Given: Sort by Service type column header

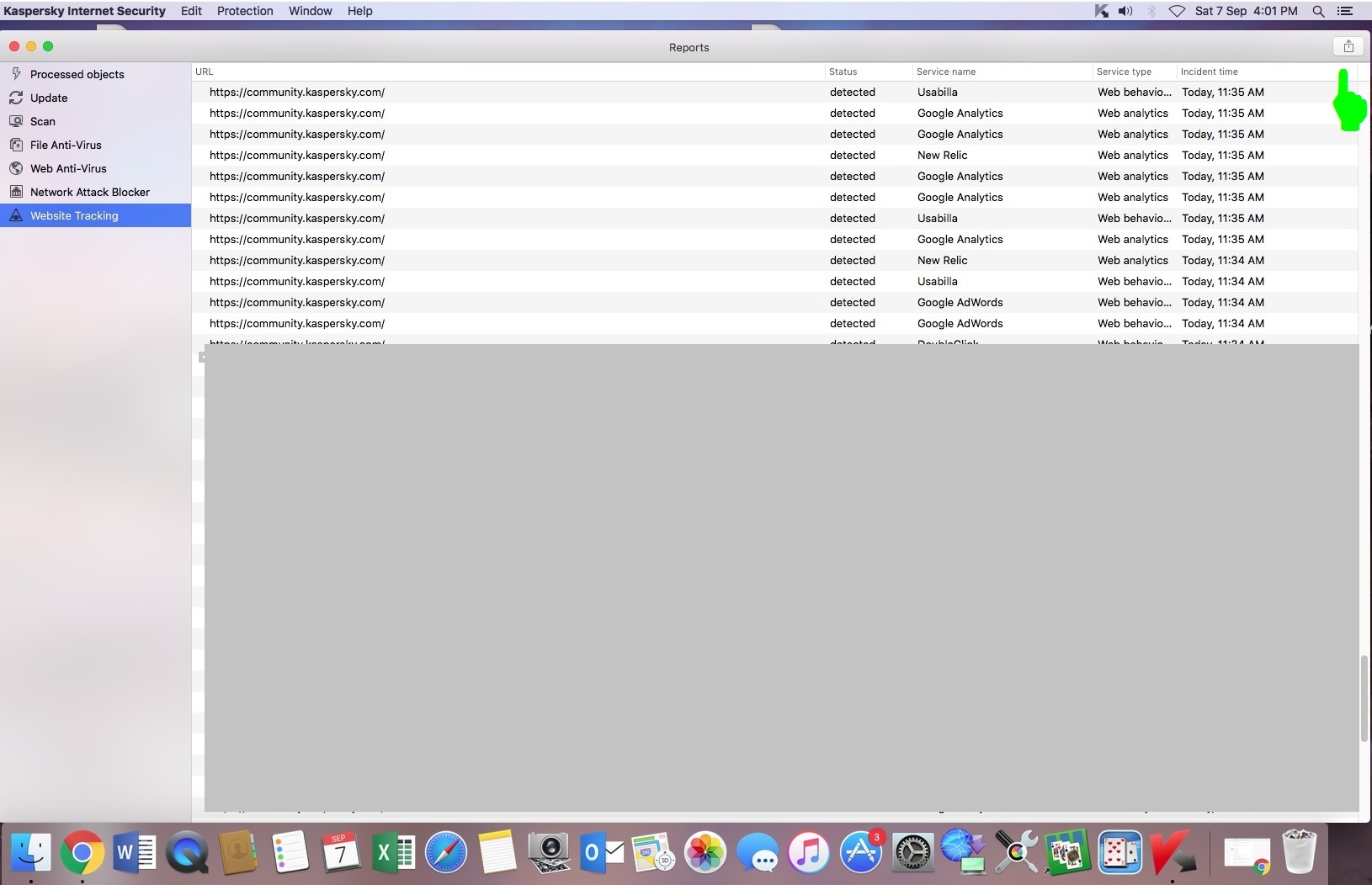Looking at the screenshot, I should [x=1135, y=72].
